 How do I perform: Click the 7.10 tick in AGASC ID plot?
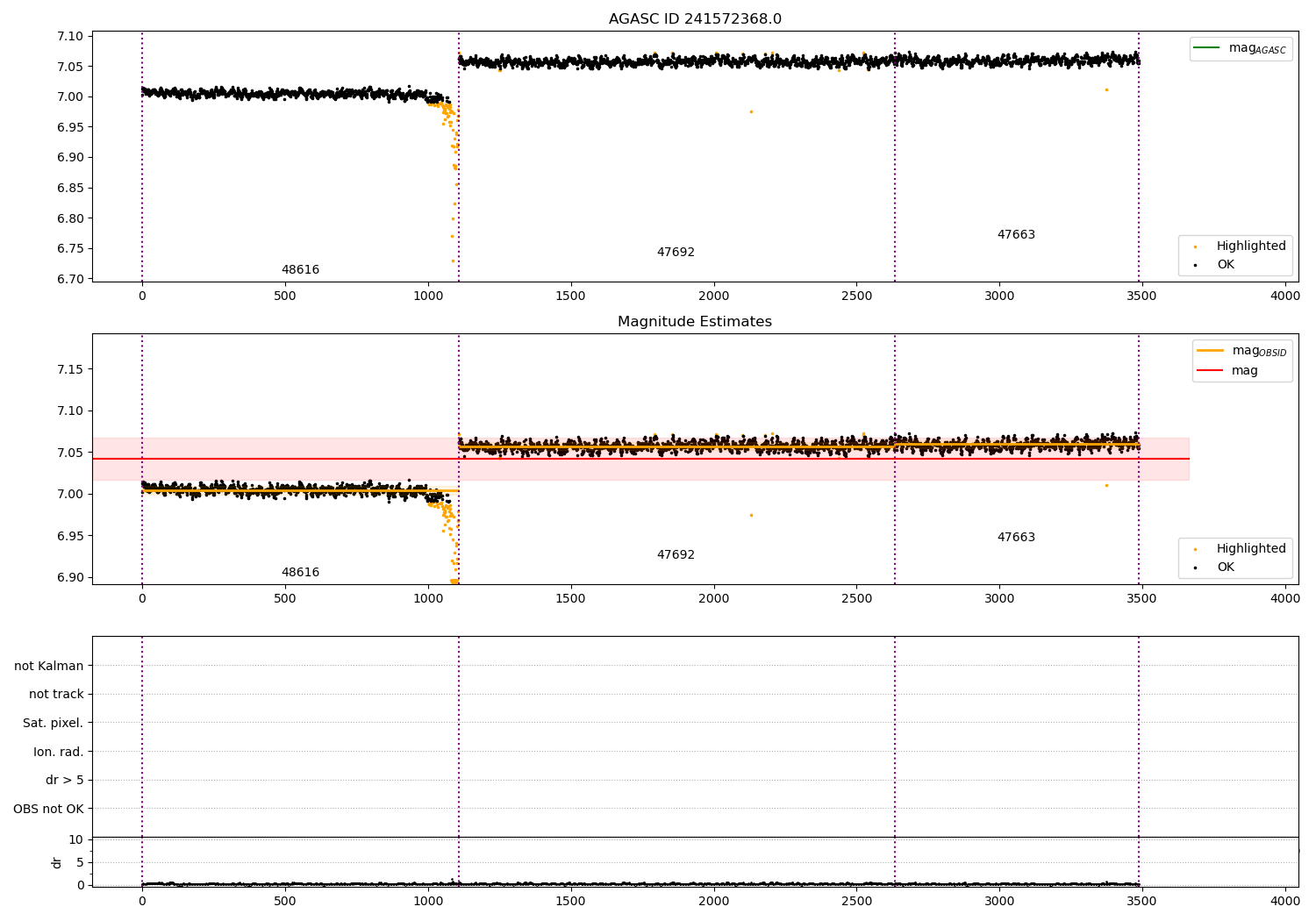71,36
